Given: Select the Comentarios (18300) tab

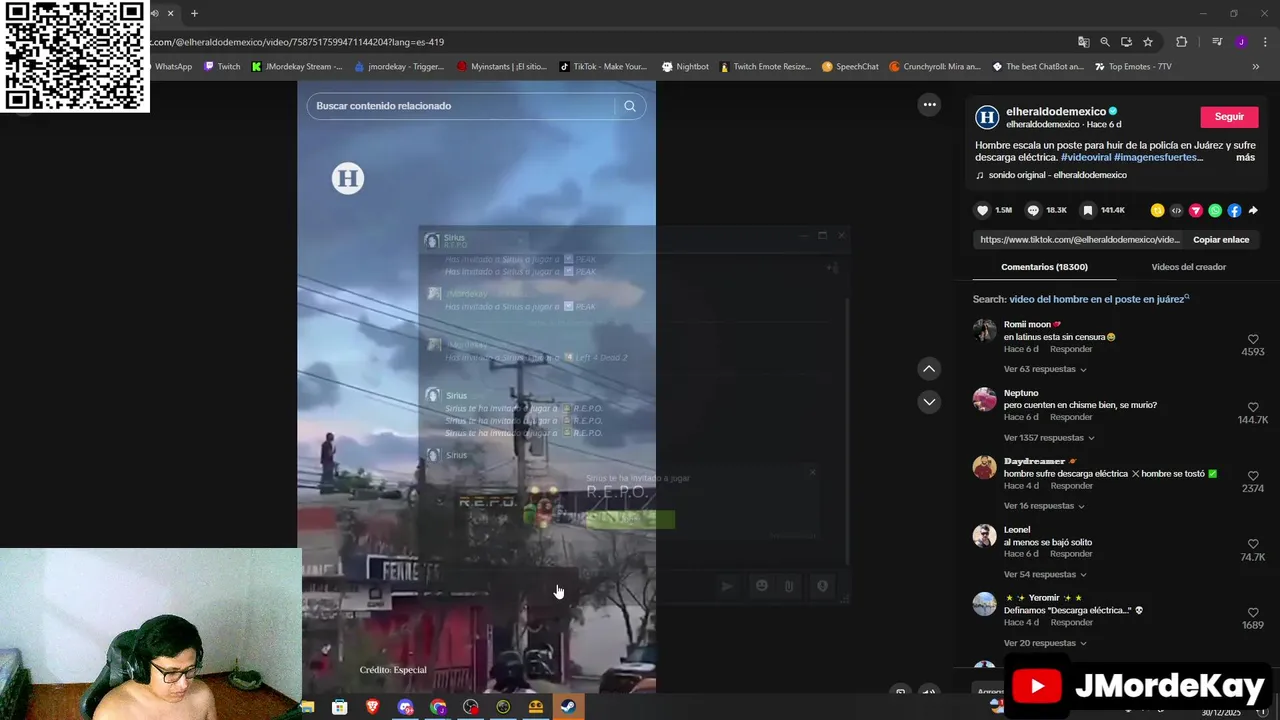Looking at the screenshot, I should [1044, 267].
